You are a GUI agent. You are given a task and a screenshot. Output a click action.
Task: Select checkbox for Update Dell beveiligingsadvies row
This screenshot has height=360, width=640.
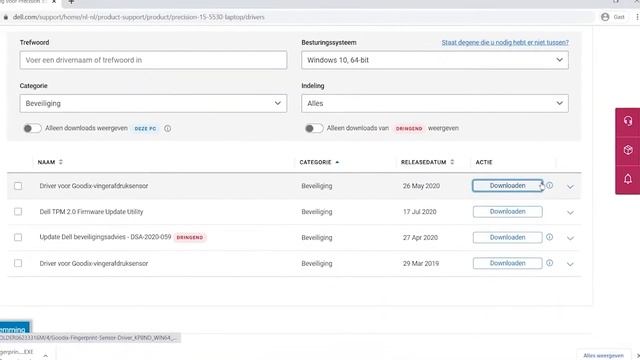(x=18, y=237)
